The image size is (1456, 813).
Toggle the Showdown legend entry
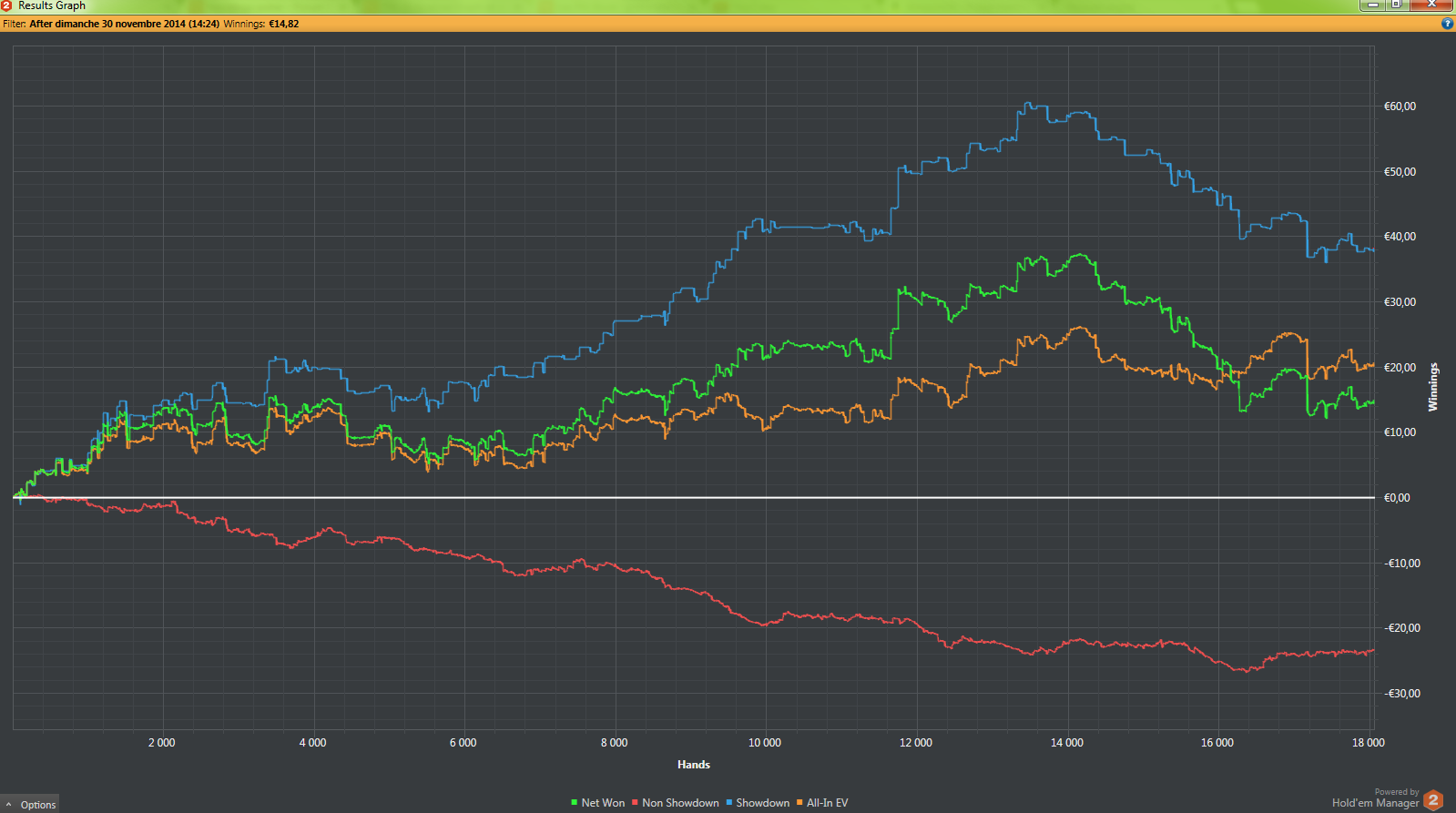point(758,803)
